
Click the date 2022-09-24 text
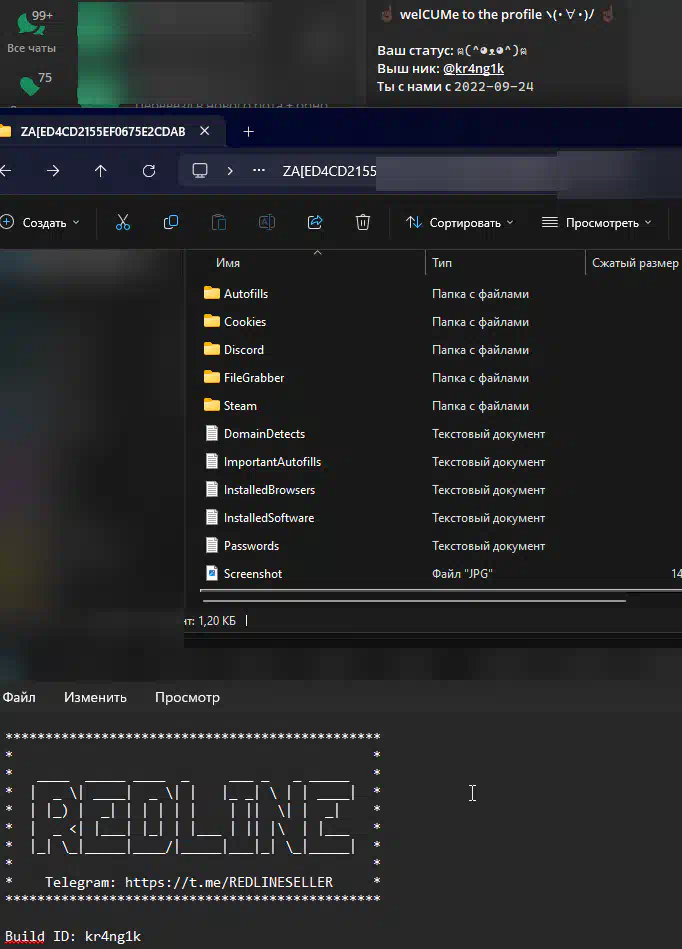click(x=494, y=87)
